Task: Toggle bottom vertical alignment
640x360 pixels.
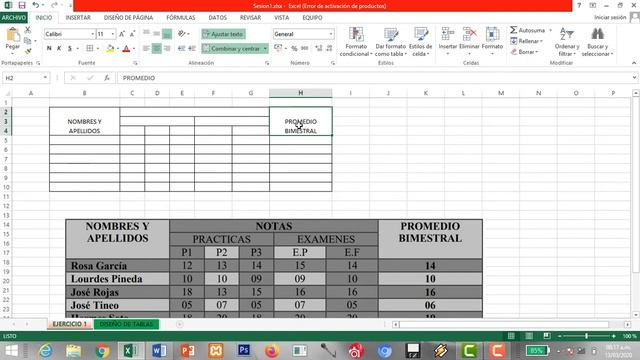Action: pos(167,34)
